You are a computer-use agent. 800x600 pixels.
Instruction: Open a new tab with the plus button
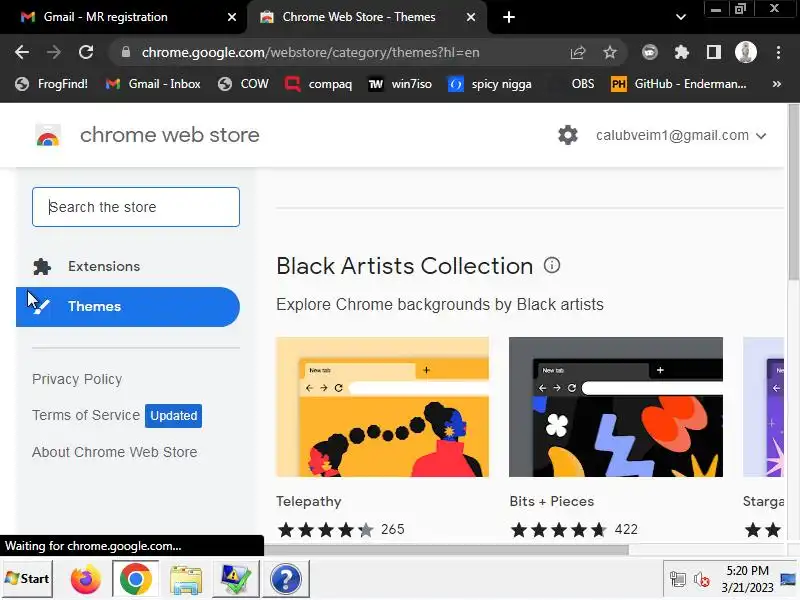509,17
